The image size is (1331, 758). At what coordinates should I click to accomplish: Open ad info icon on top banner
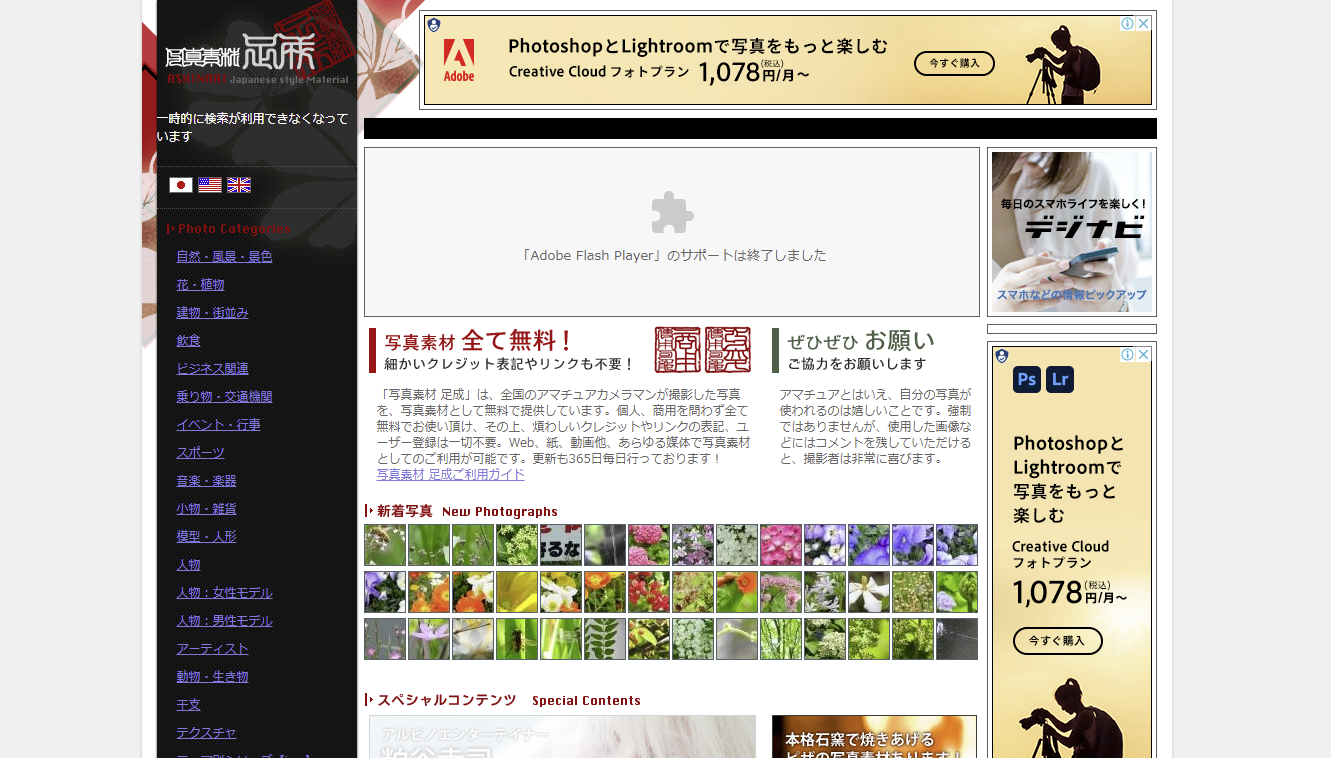point(1127,24)
